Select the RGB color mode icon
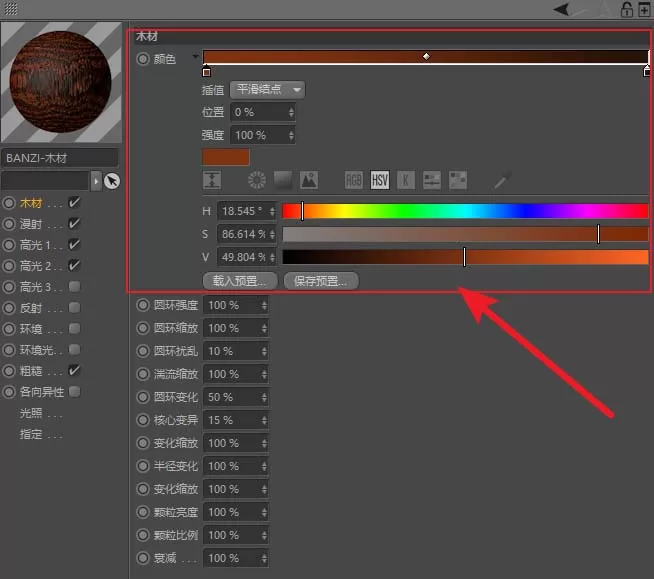Screen dimensions: 654x579 353,180
